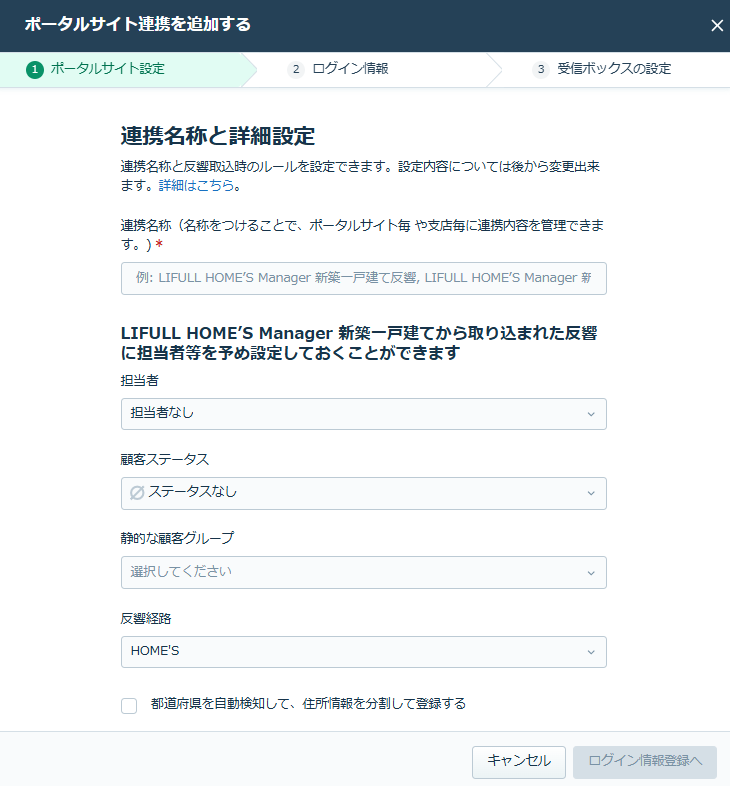Screen dimensions: 730x786
Task: Click the LIFULL HOME'S Manager 新築一戸建て section heading
Action: [359, 343]
